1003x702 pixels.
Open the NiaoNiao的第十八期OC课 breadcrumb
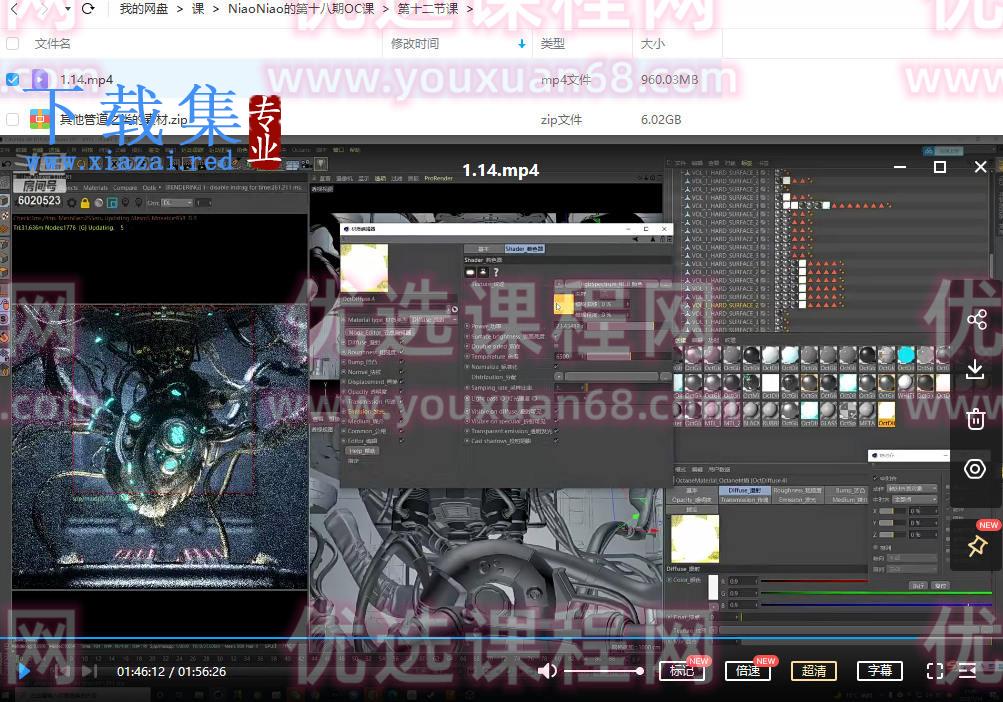301,9
